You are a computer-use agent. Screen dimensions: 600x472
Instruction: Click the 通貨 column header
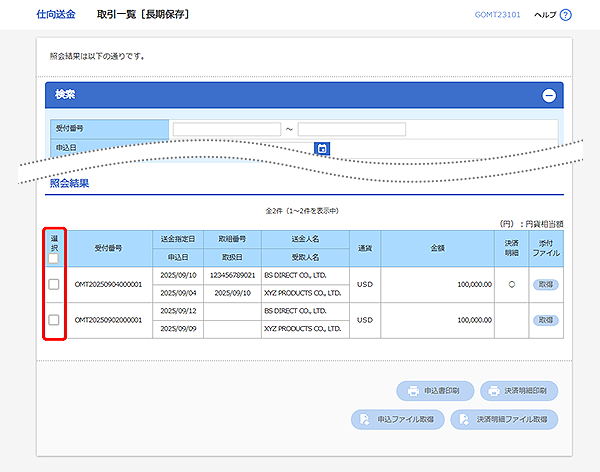pyautogui.click(x=365, y=248)
